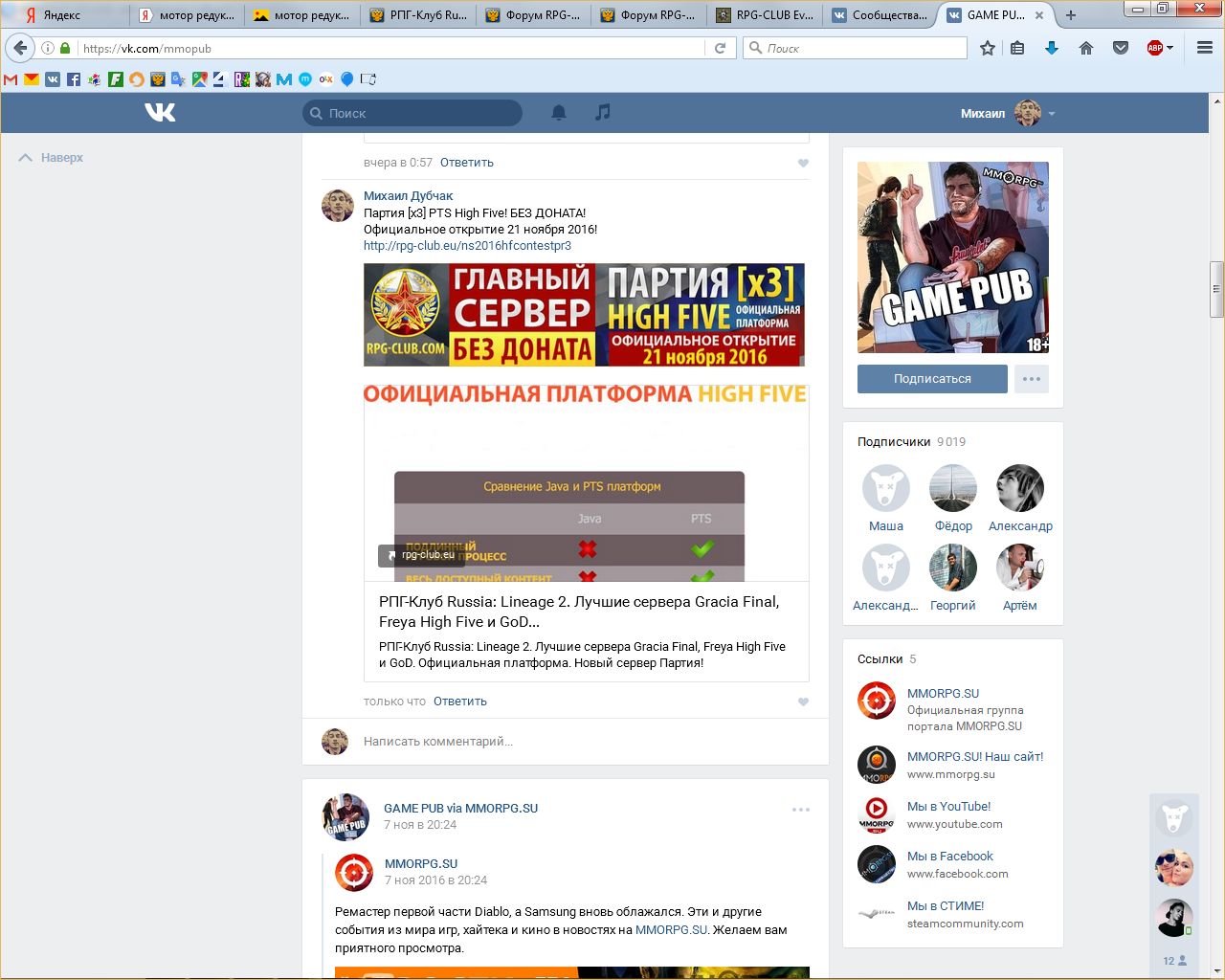The image size is (1225, 980).
Task: Open the Google Maps bookmark icon
Action: [200, 79]
